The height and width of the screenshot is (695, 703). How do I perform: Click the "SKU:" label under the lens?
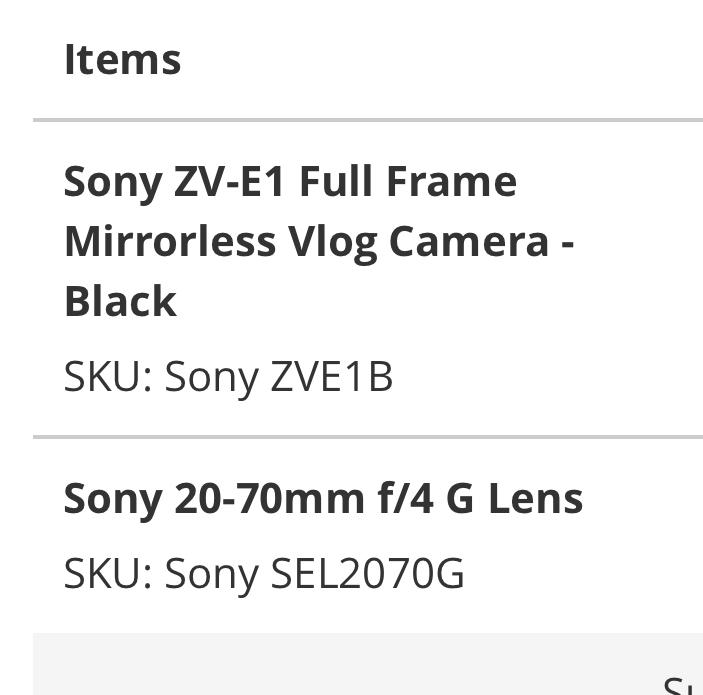pyautogui.click(x=107, y=574)
